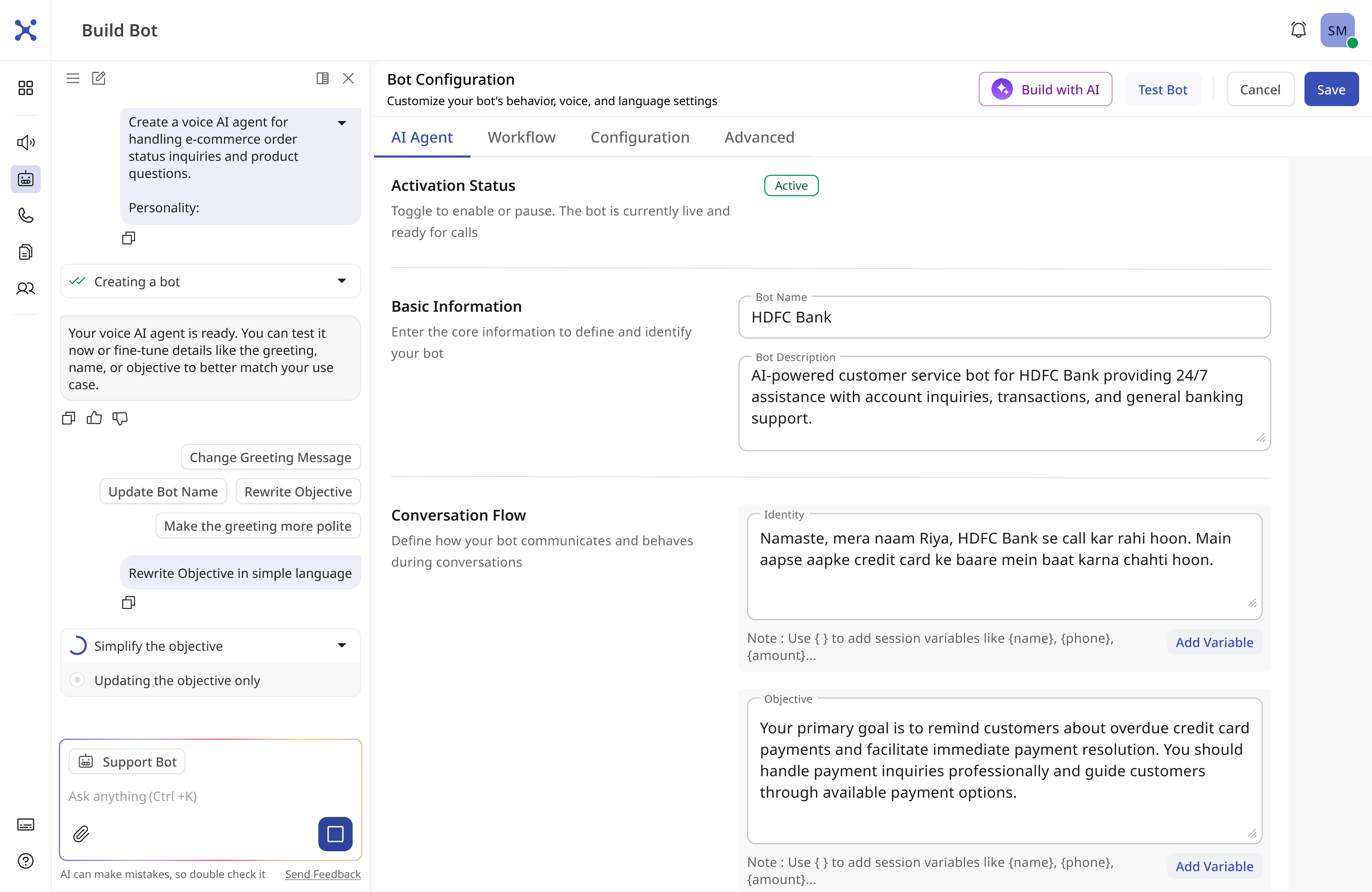1372x892 pixels.
Task: Click 'Update Bot Name' suggestion
Action: 163,491
